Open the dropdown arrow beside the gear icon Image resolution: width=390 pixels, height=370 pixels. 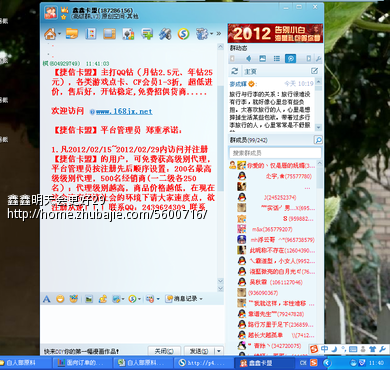pos(211,34)
